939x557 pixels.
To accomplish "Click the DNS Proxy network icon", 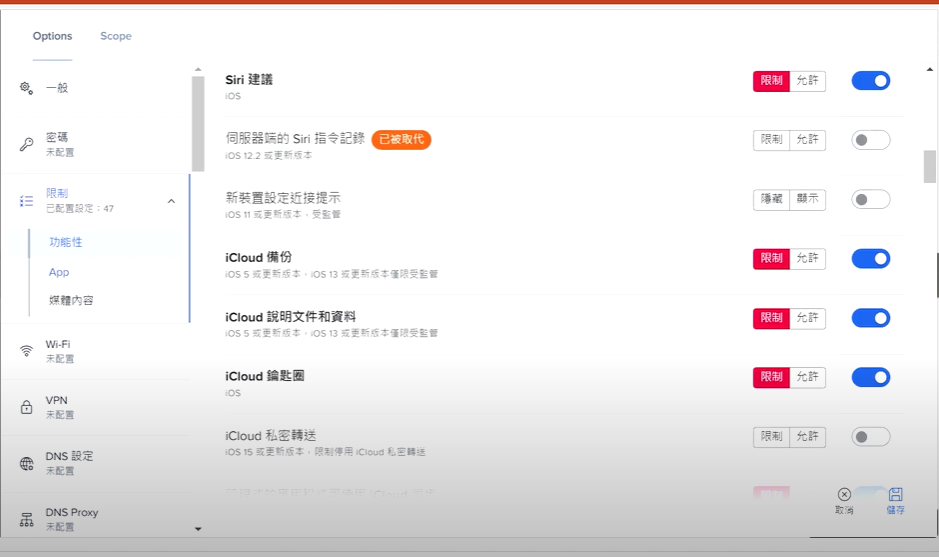I will tap(26, 519).
